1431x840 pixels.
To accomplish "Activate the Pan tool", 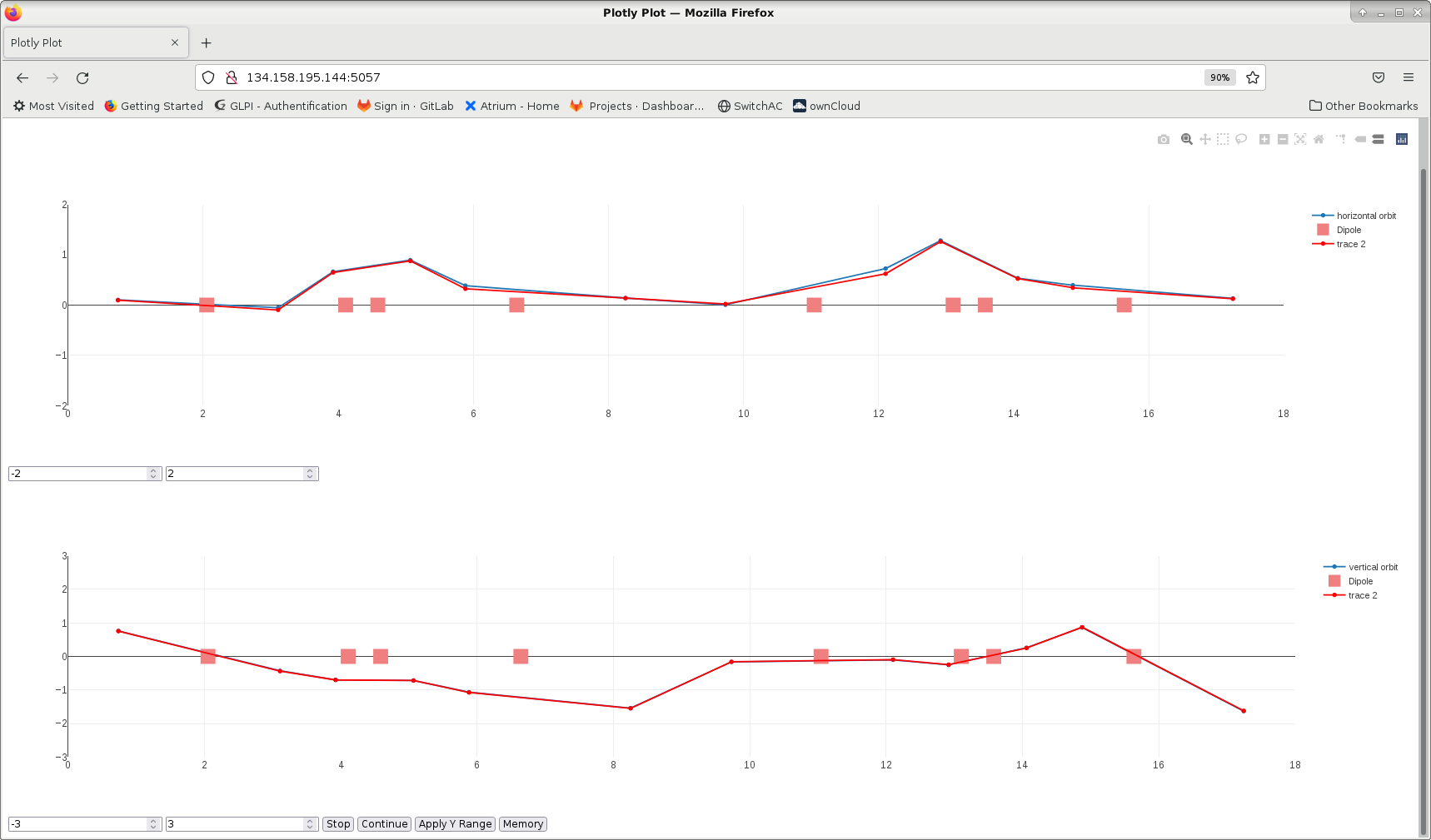I will point(1204,139).
